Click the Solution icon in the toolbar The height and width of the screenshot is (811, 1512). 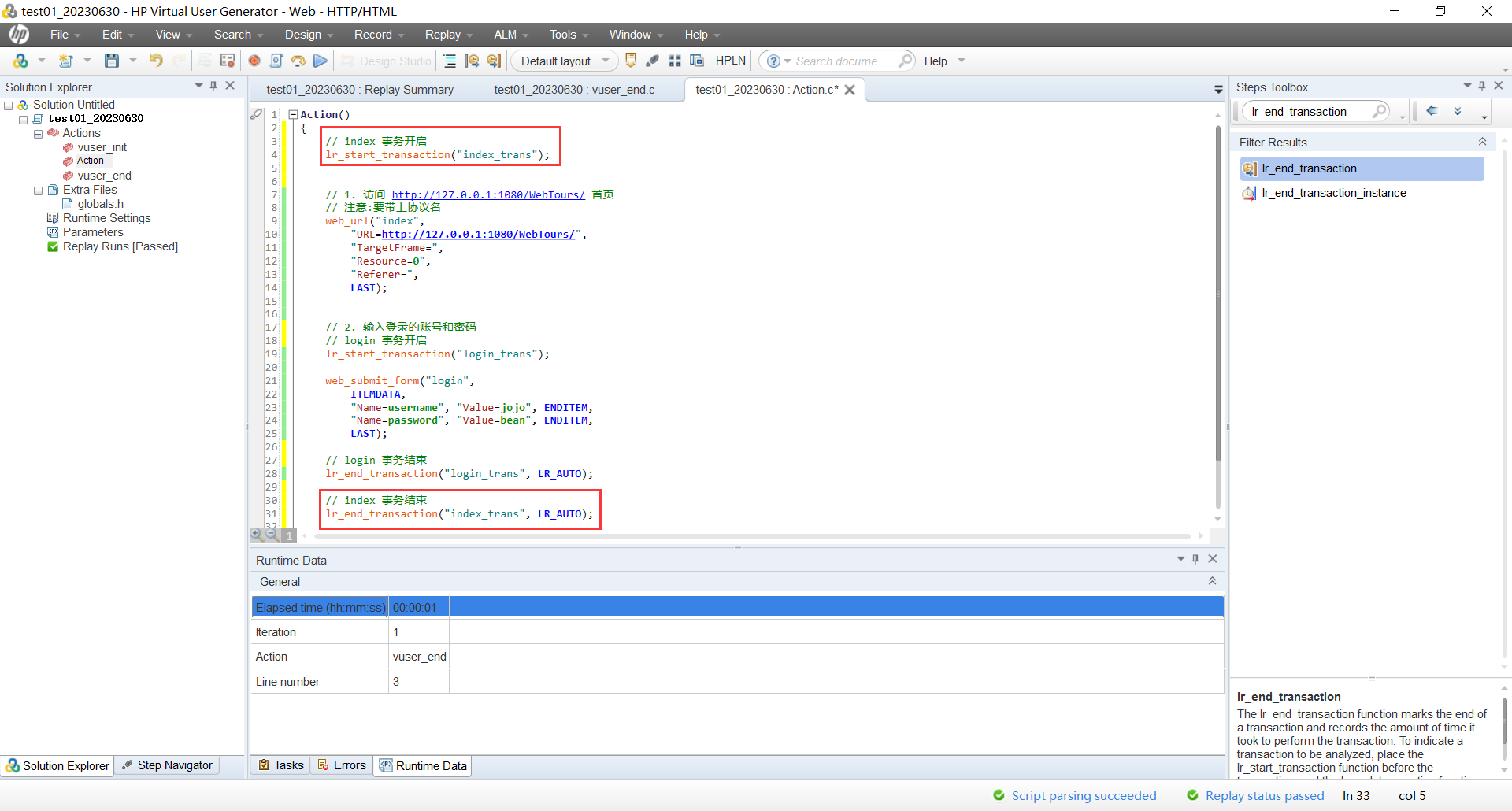point(20,61)
